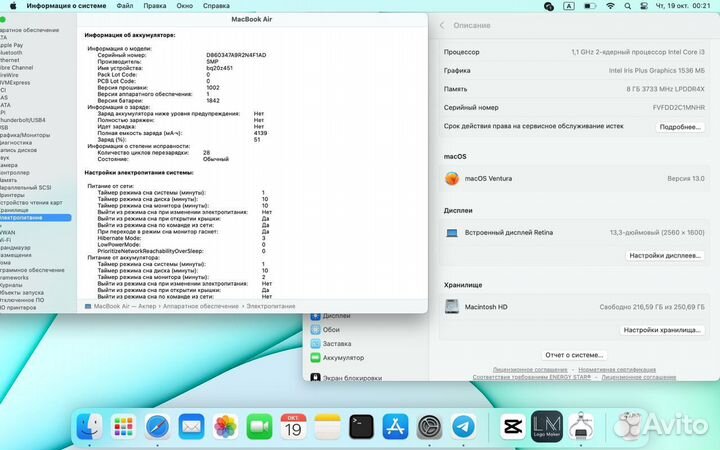Click the Wi-Fi status icon
Screen dimensions: 720x450
[x=610, y=6]
